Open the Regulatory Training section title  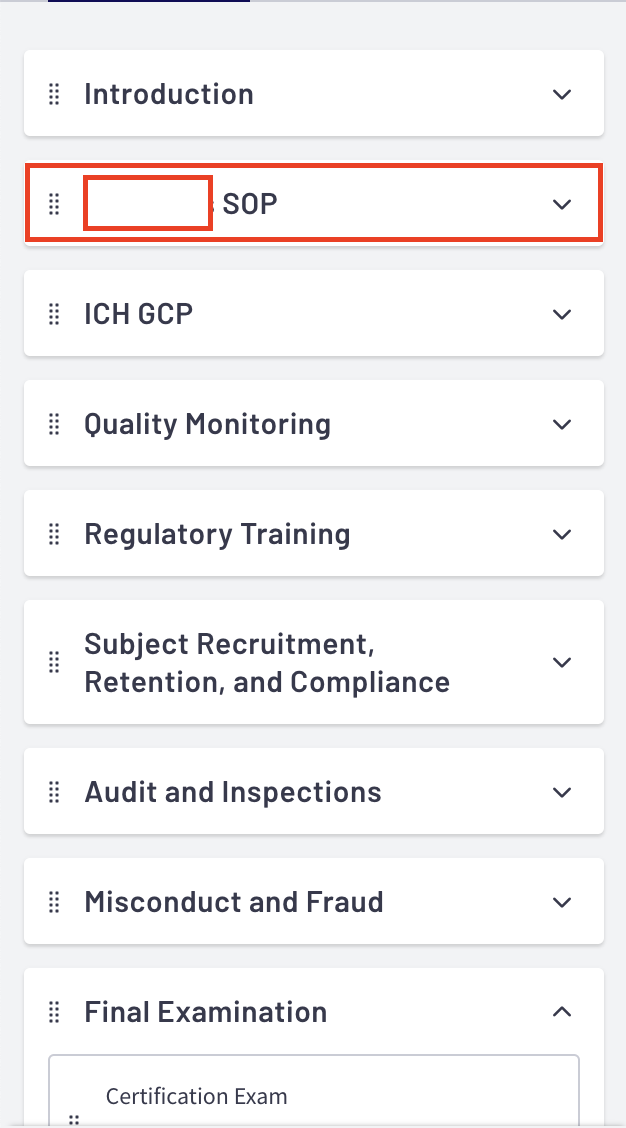pos(217,534)
